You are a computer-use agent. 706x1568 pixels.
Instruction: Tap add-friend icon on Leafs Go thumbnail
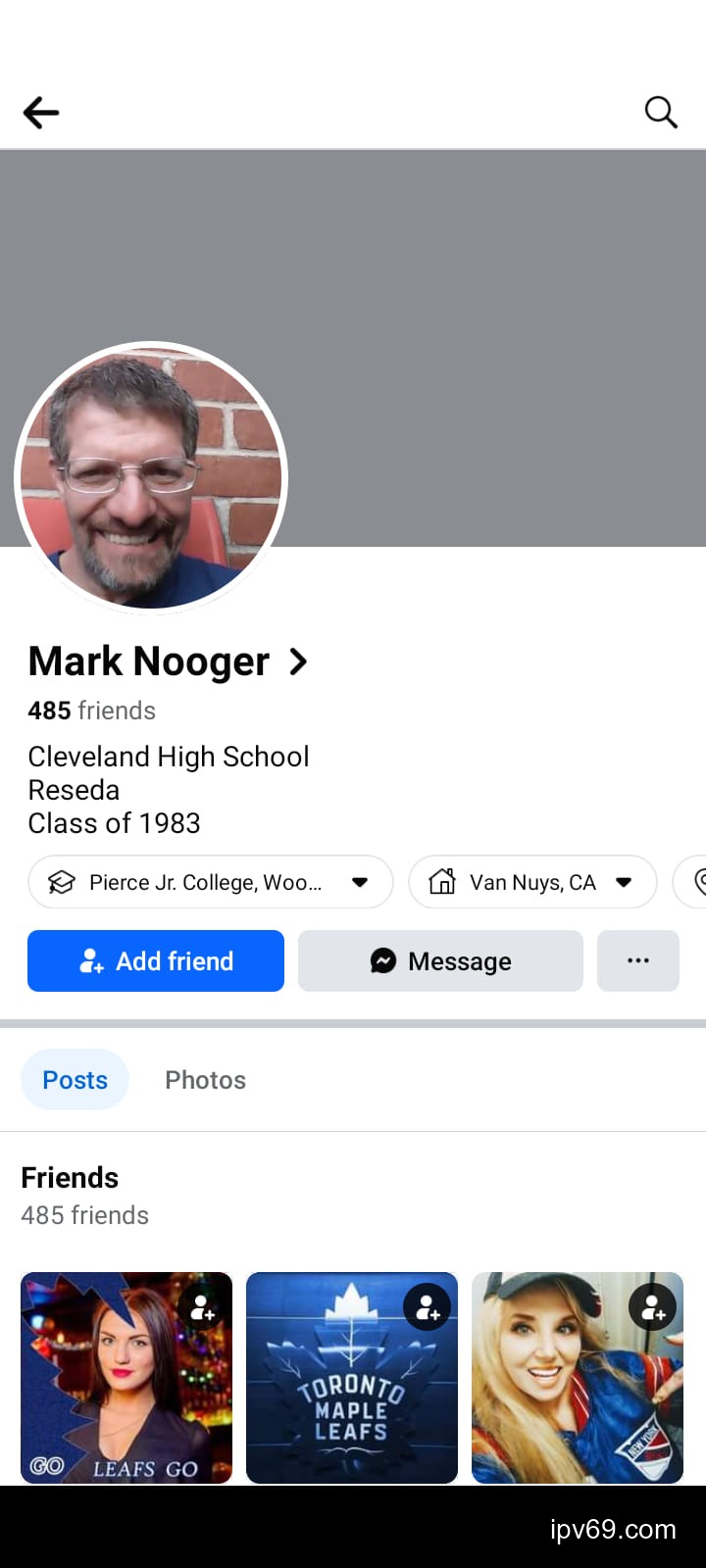(x=202, y=1307)
